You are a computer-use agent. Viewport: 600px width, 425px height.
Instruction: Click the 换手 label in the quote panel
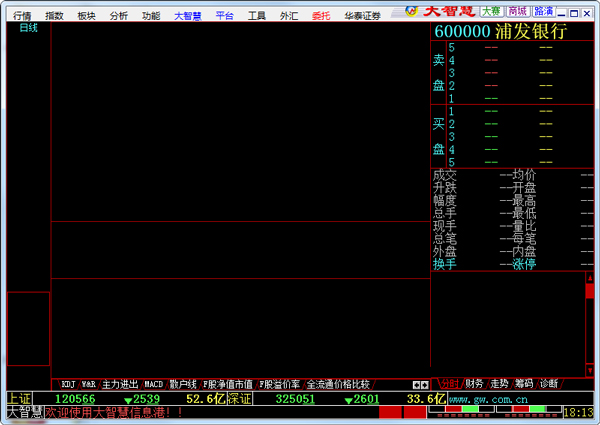coord(445,264)
